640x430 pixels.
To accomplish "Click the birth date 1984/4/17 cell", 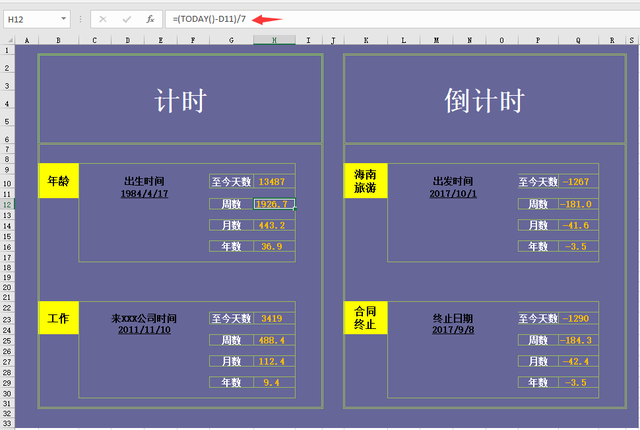I will 144,193.
